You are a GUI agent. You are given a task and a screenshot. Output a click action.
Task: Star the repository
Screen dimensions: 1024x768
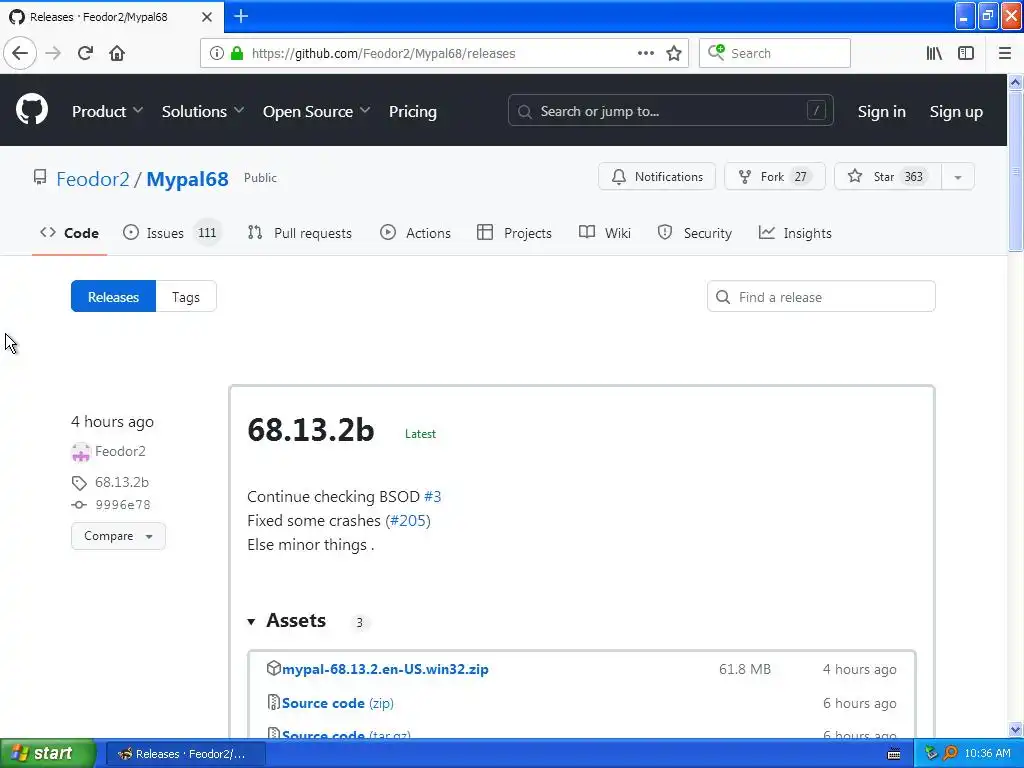coord(888,177)
